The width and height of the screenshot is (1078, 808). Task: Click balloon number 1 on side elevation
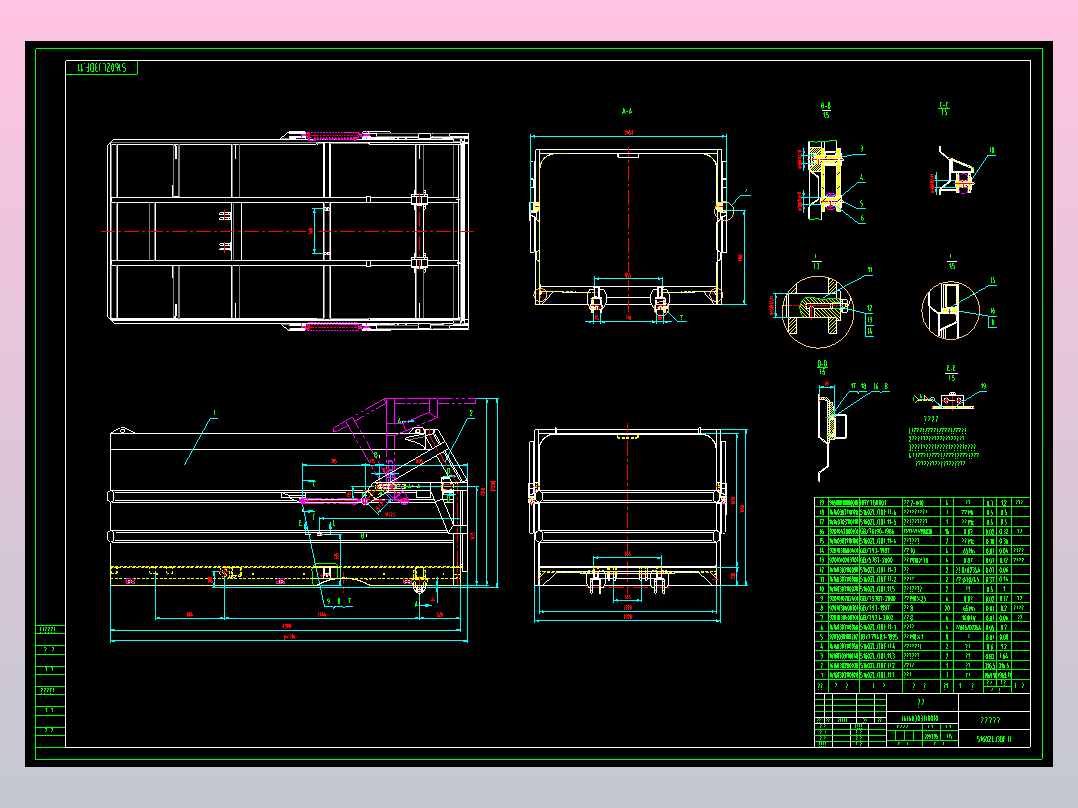point(215,413)
